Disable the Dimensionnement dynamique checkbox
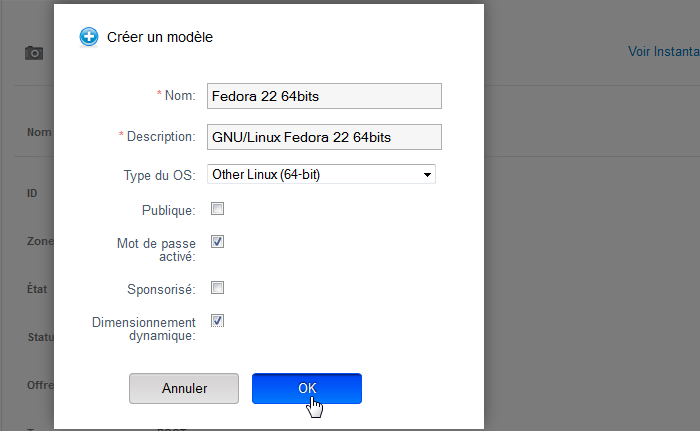Screen dimensions: 700x431 (217, 321)
